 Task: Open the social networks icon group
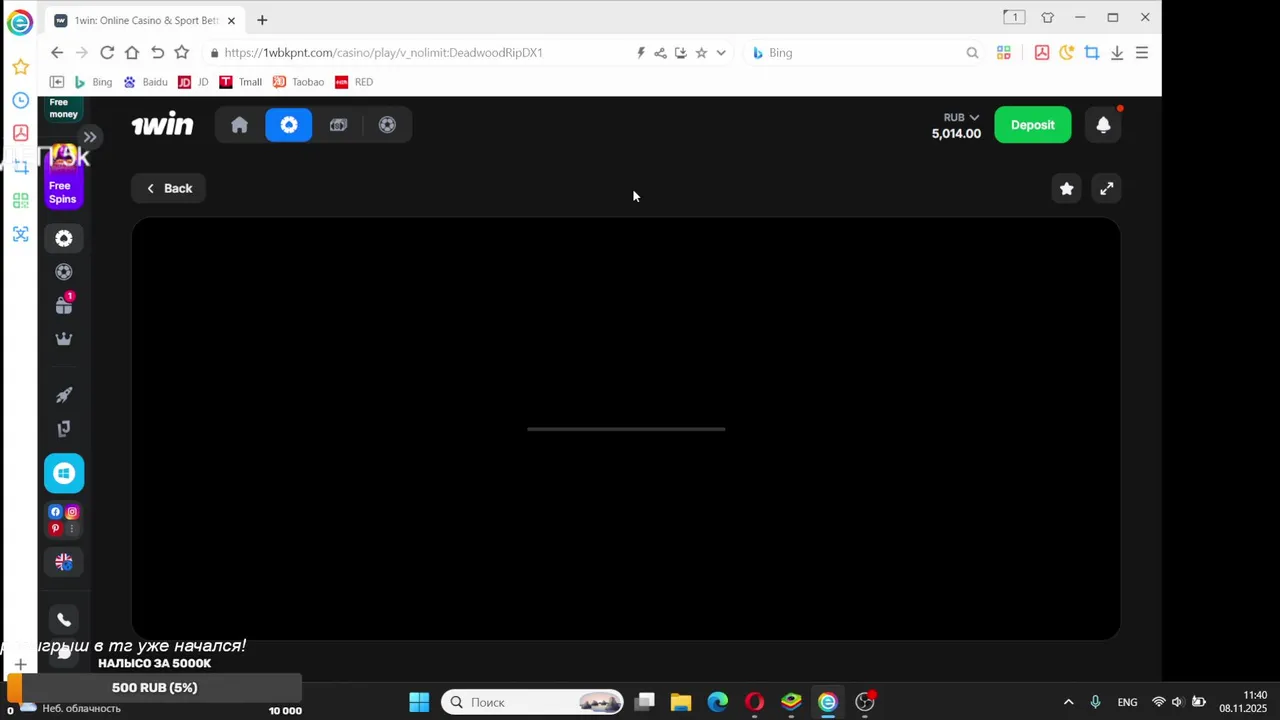[x=64, y=520]
